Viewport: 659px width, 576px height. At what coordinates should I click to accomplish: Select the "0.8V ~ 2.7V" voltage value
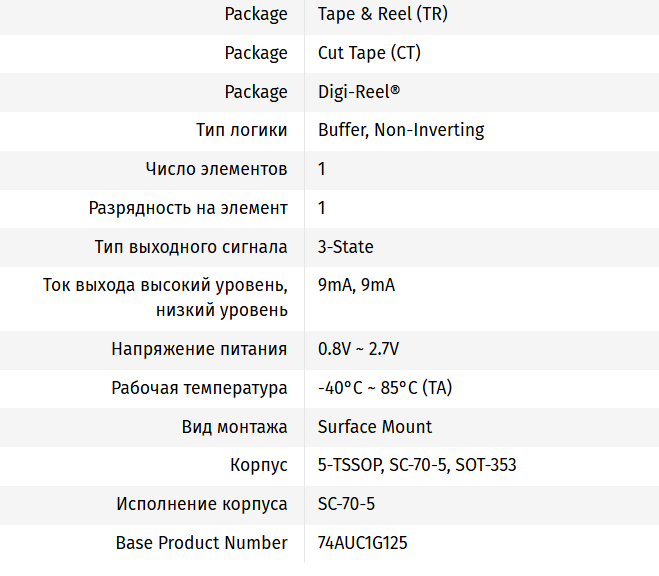coord(358,349)
